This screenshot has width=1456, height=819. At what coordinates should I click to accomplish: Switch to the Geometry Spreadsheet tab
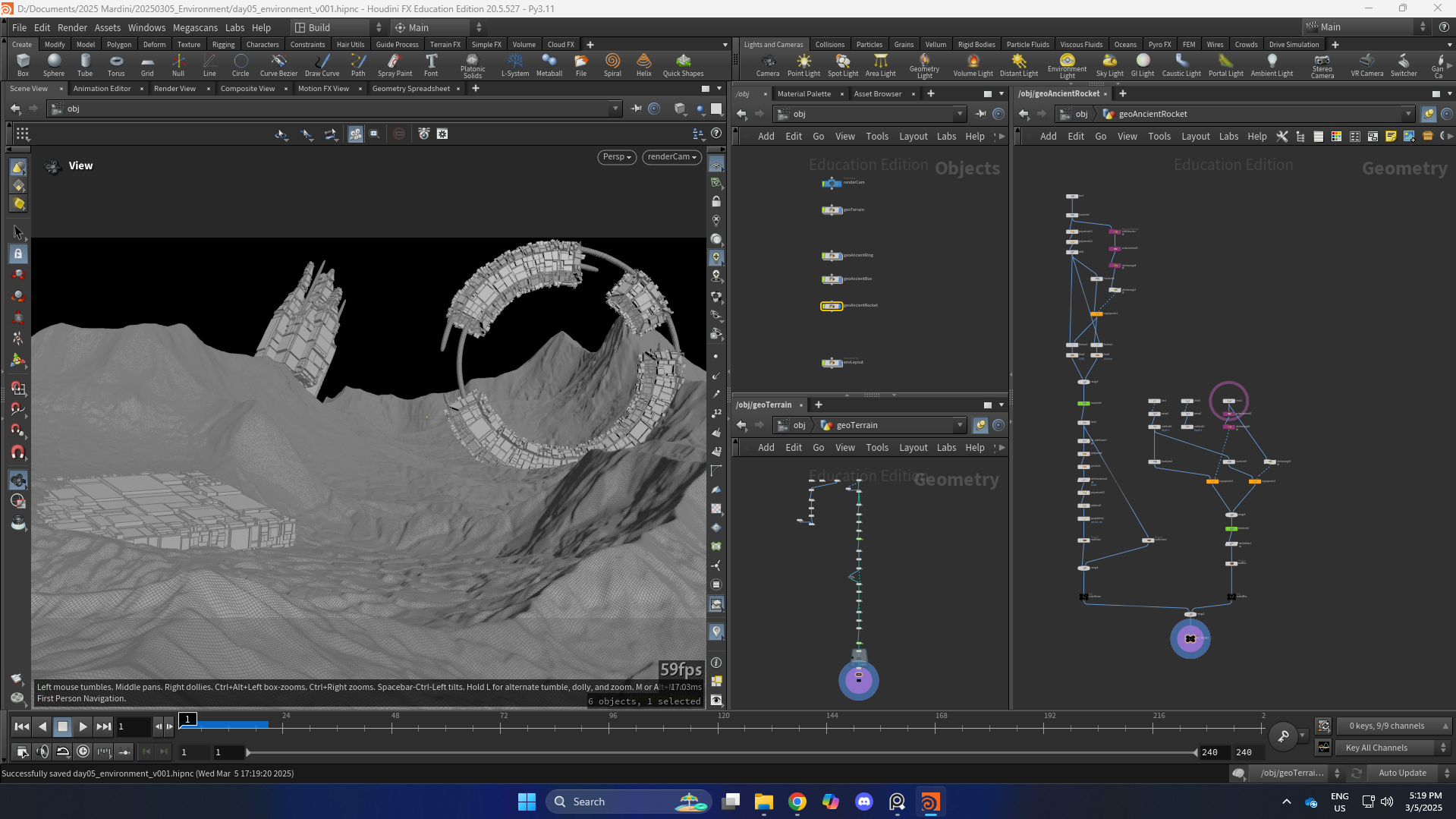410,89
